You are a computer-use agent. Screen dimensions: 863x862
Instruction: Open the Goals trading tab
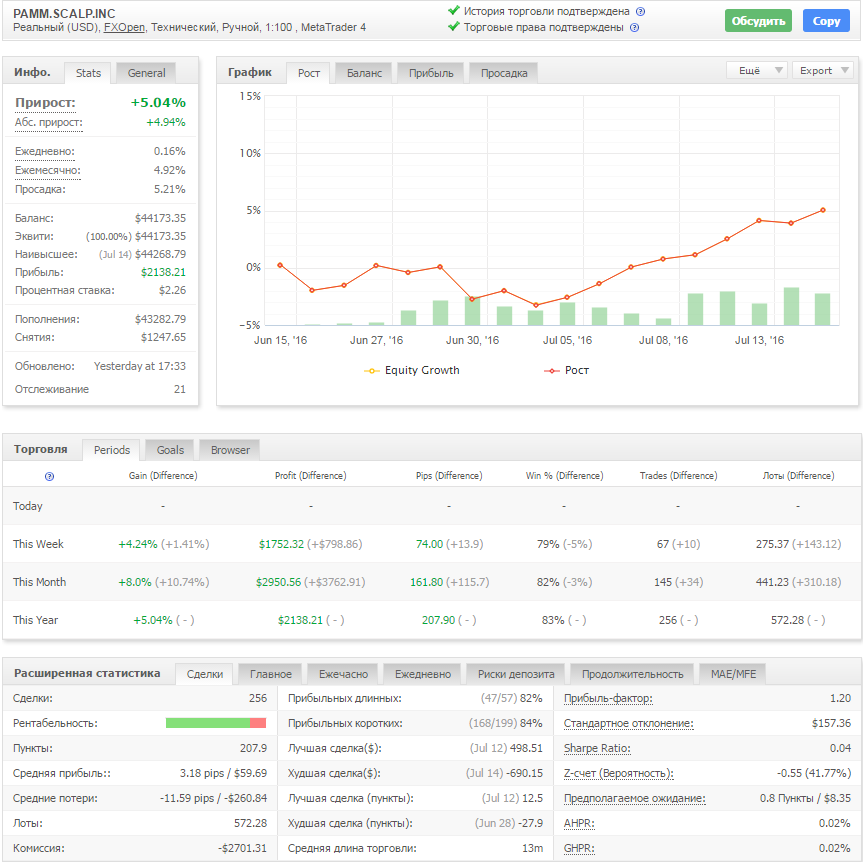(x=170, y=450)
